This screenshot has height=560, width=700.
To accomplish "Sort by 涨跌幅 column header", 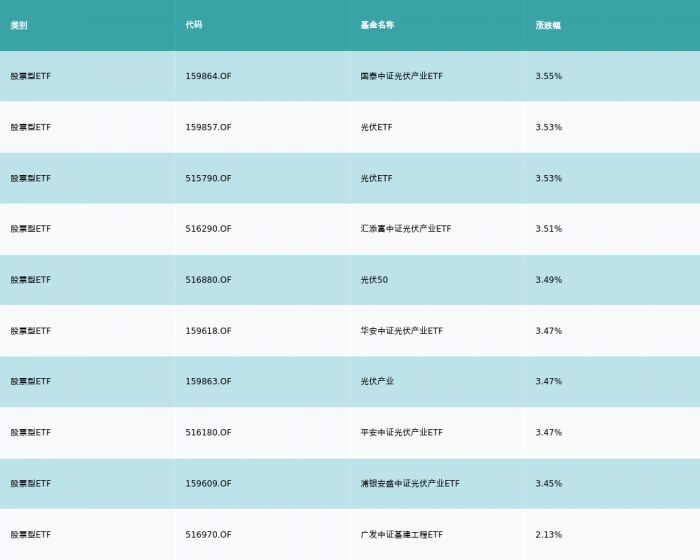I will coord(548,25).
